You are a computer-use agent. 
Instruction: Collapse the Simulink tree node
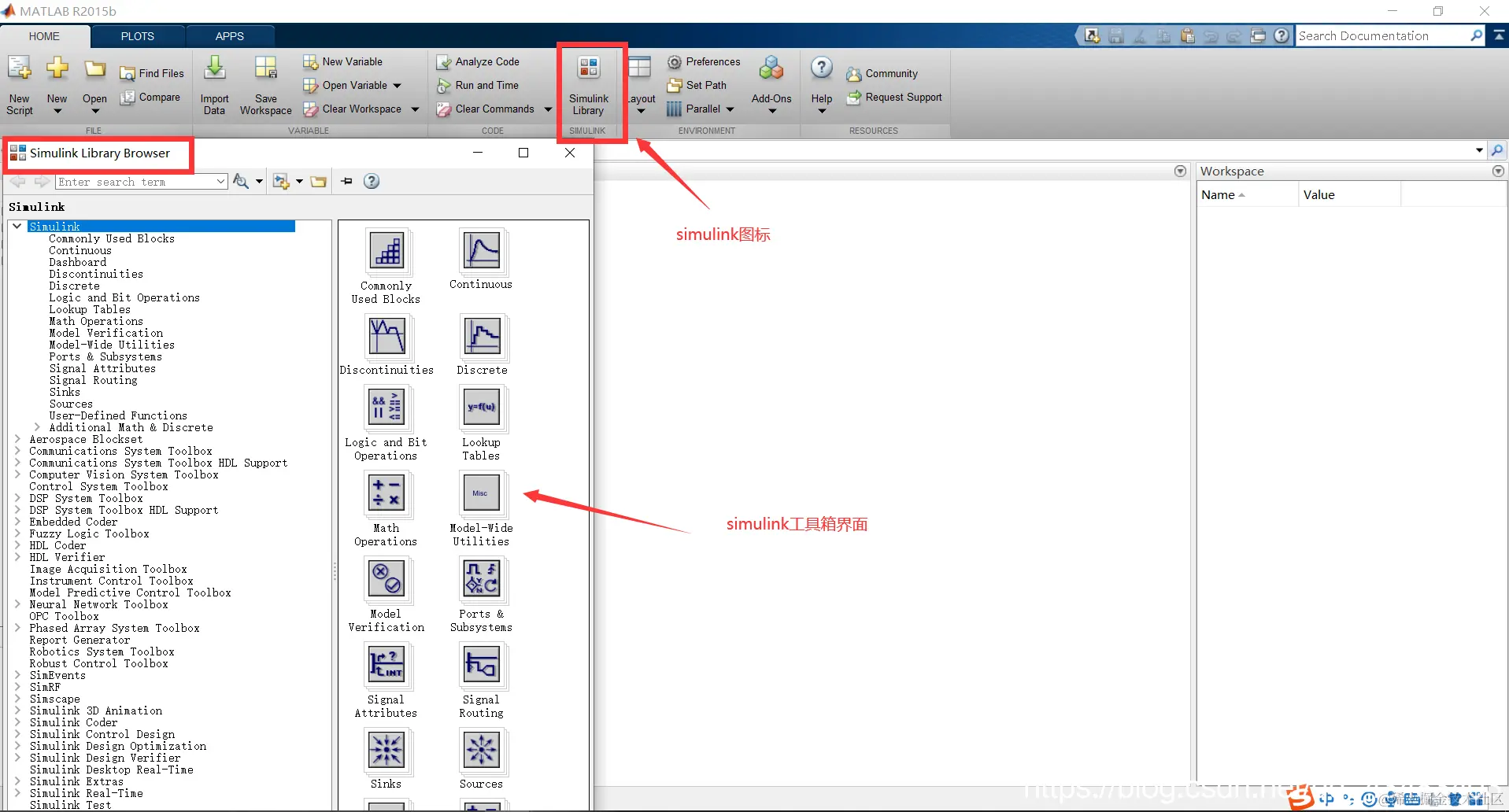17,226
